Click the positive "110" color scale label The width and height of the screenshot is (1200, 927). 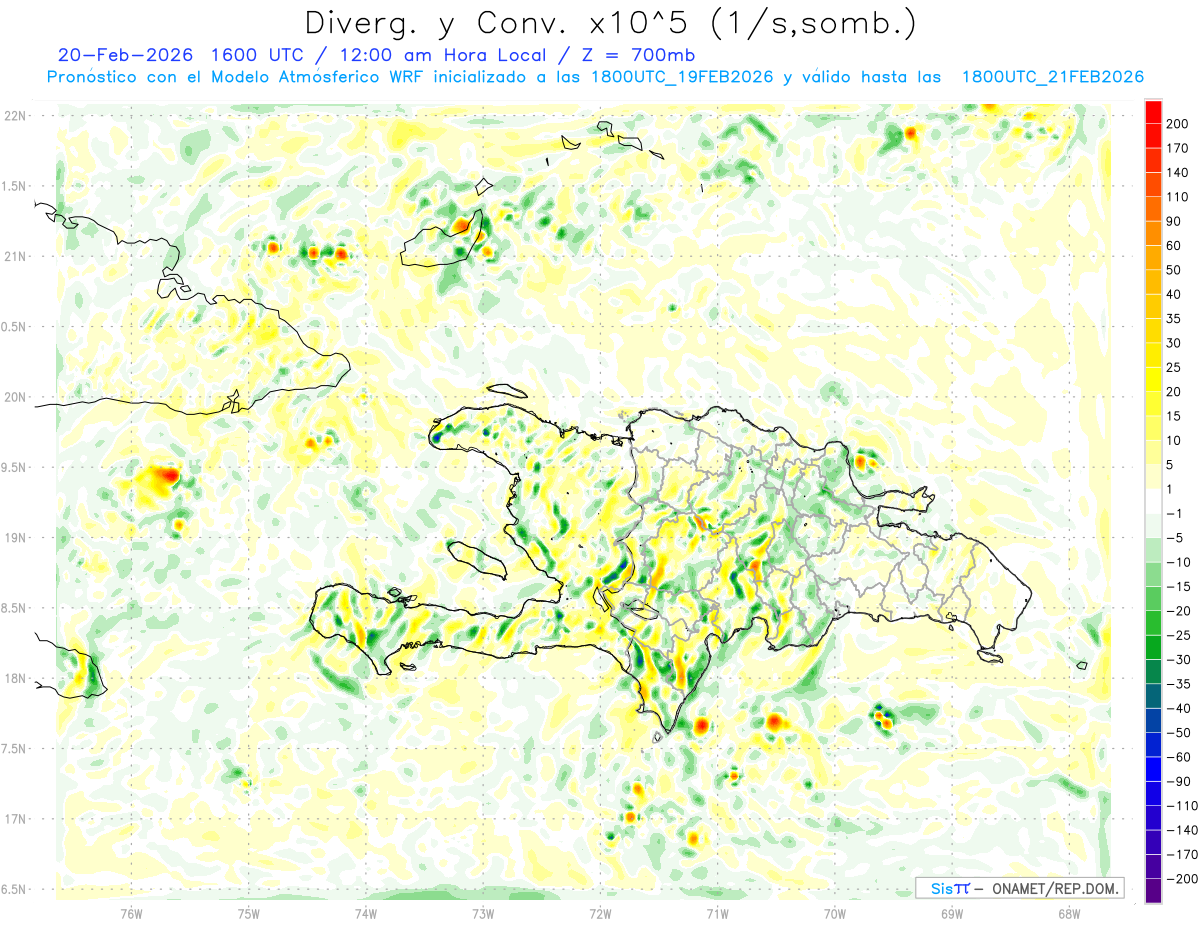1179,197
